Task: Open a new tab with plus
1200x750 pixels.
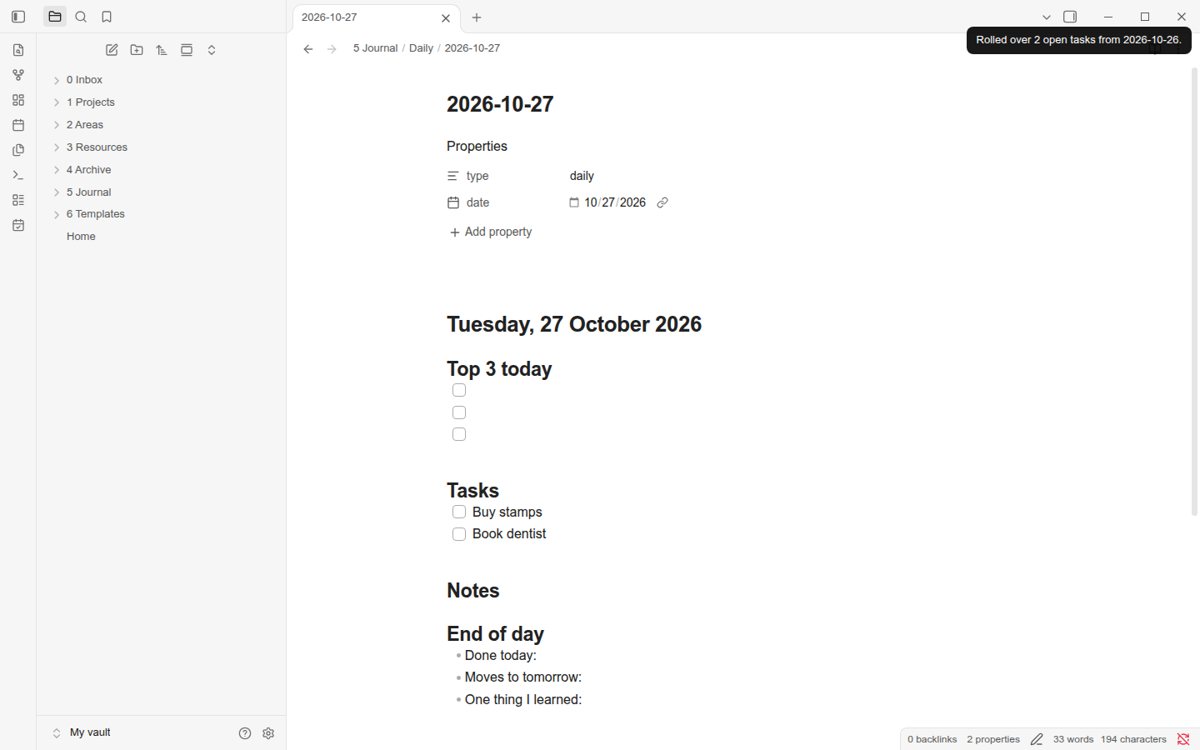Action: point(477,18)
